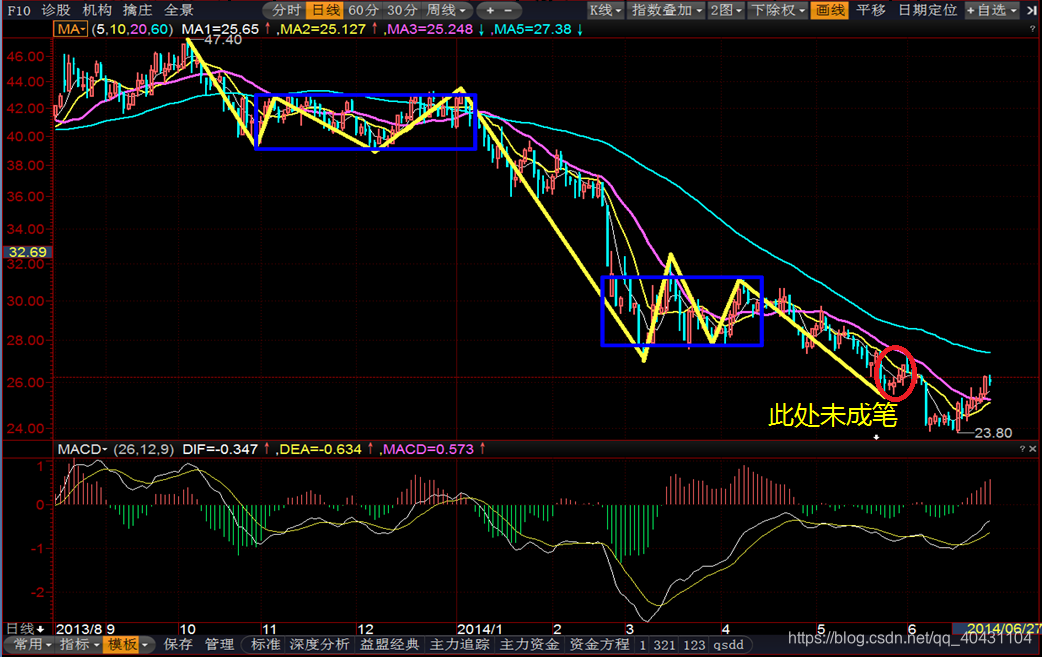1042x657 pixels.
Task: Select template tab labeled 123
Action: click(x=694, y=645)
